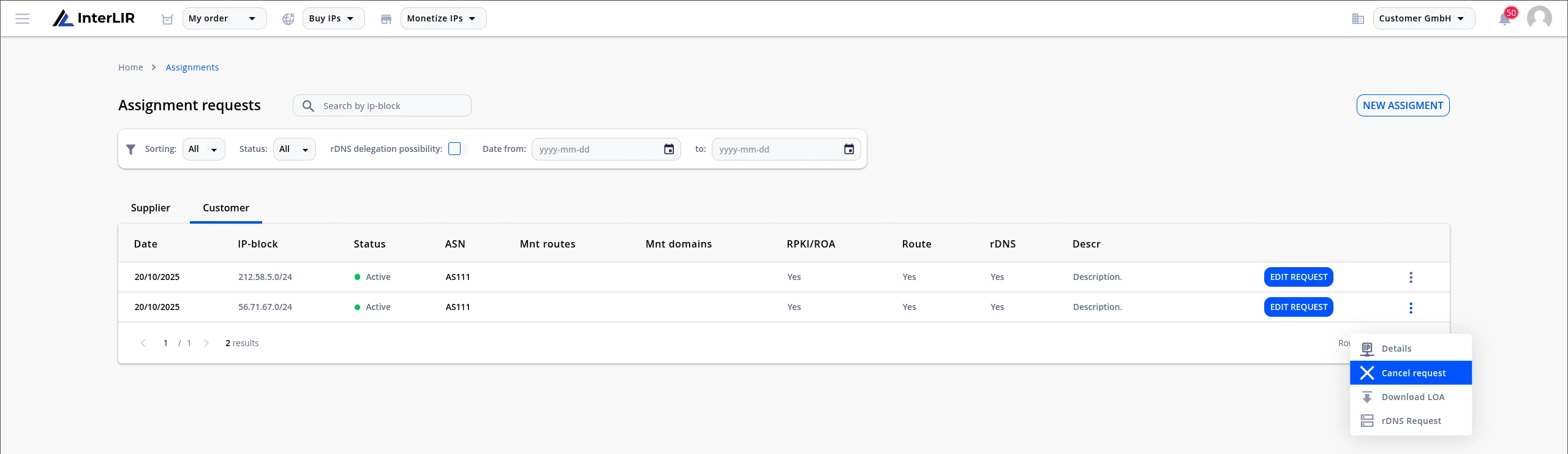Click the IP-block column header

(x=258, y=244)
